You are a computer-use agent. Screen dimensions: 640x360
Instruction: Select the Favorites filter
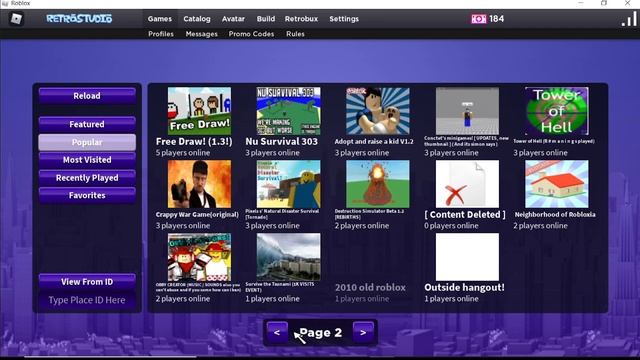click(87, 195)
